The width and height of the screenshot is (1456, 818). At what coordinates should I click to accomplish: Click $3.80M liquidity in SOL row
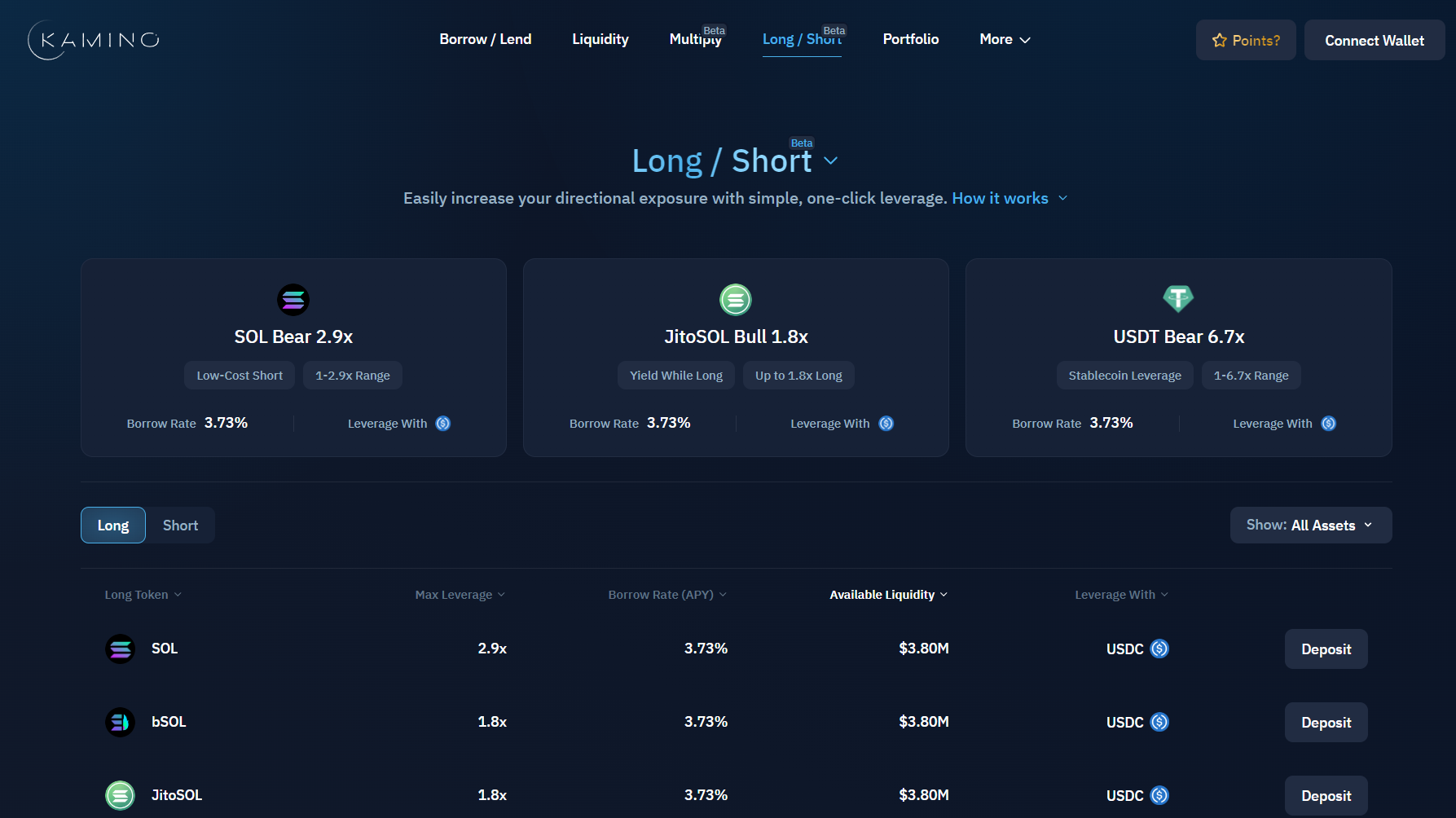[924, 649]
